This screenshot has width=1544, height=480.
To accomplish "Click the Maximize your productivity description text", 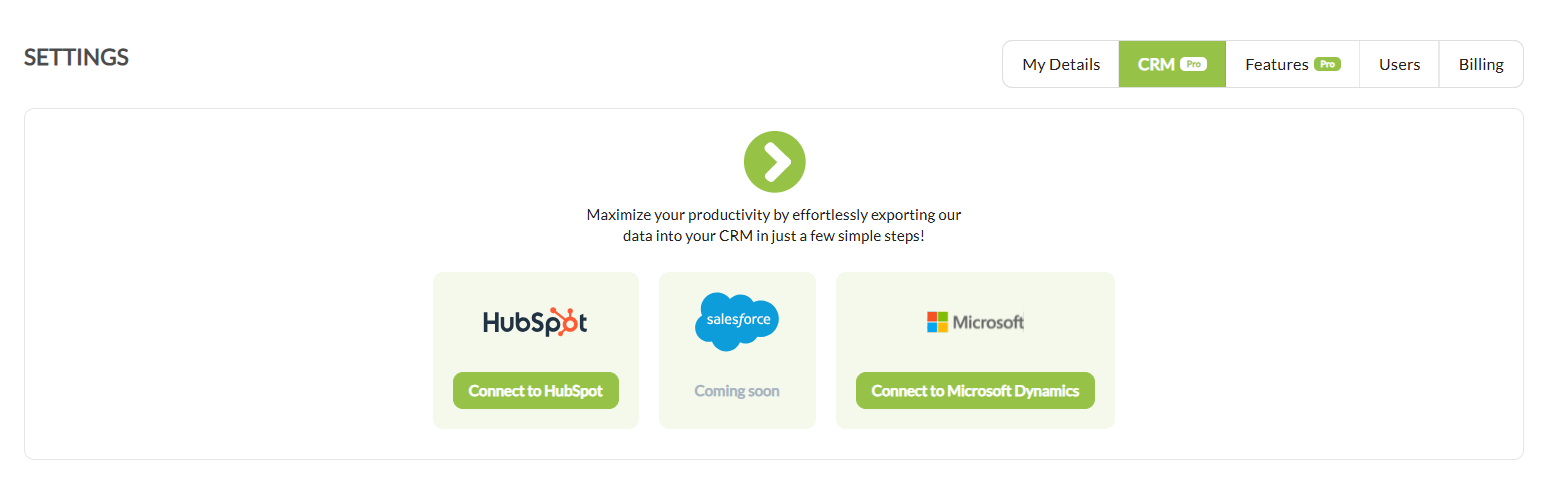I will 774,226.
